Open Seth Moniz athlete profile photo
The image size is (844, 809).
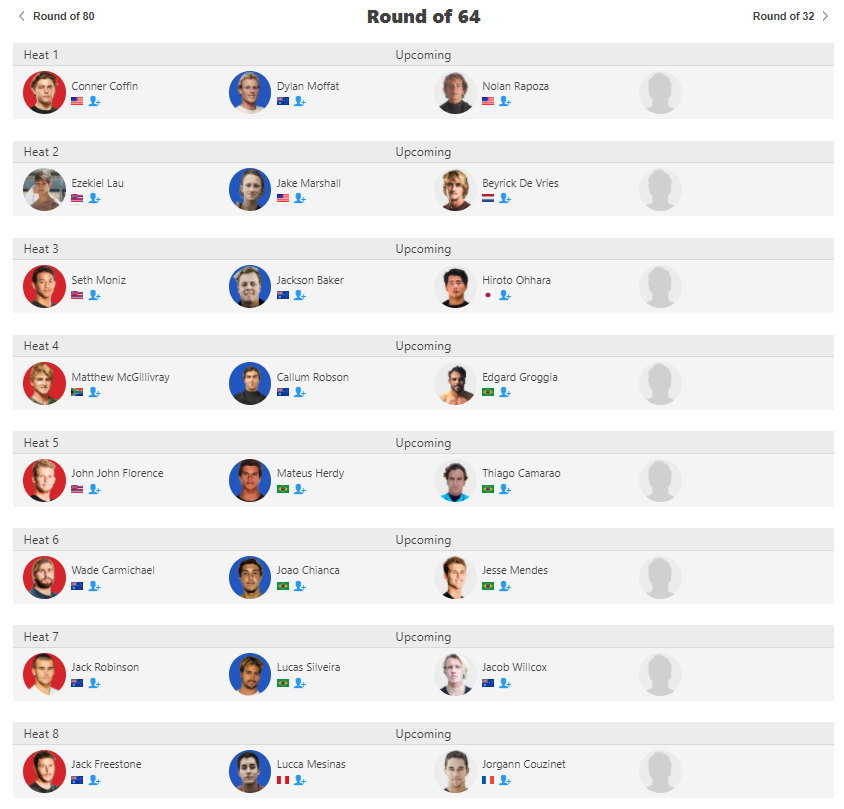[44, 287]
